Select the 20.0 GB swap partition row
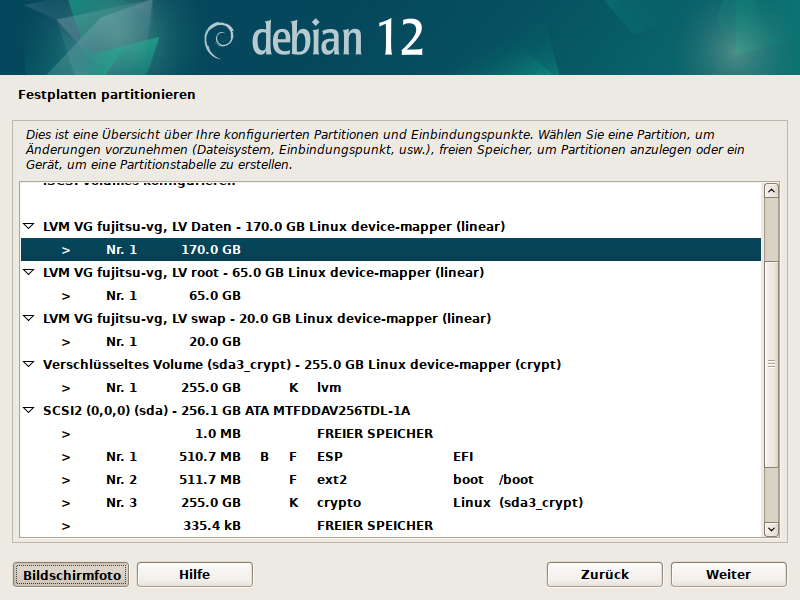This screenshot has width=800, height=600. (x=390, y=342)
